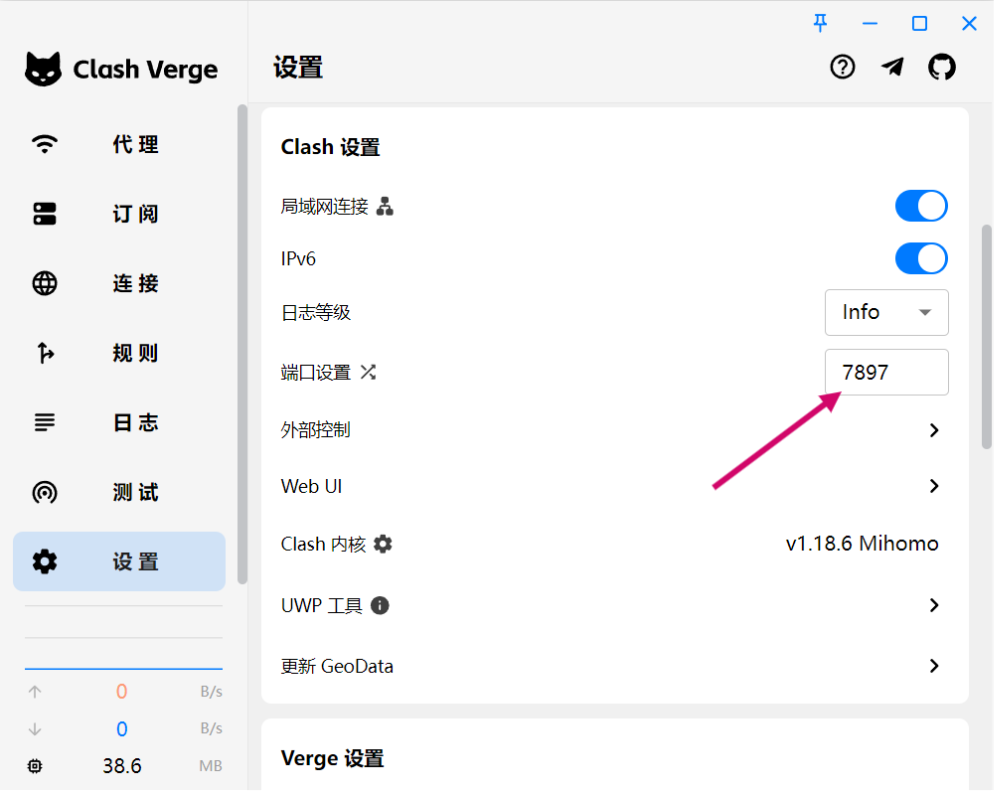Expand the 外部控制 chevron

(x=934, y=431)
